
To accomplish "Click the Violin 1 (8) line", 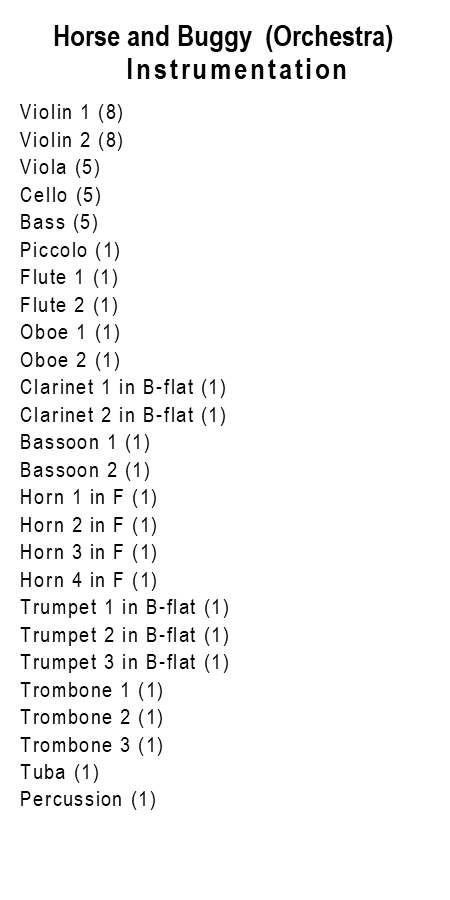I will click(72, 112).
